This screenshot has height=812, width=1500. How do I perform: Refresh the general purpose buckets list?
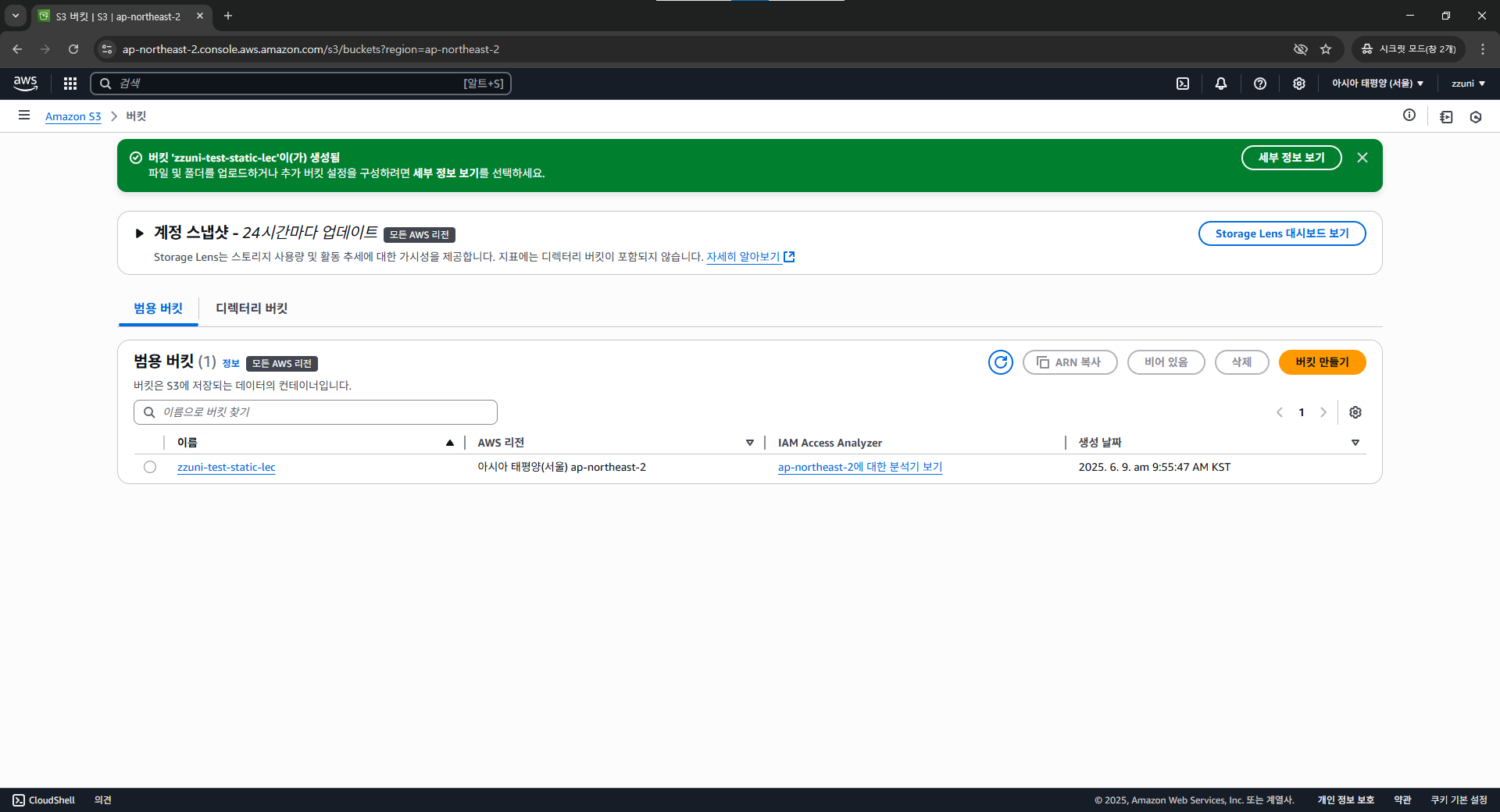point(1001,362)
